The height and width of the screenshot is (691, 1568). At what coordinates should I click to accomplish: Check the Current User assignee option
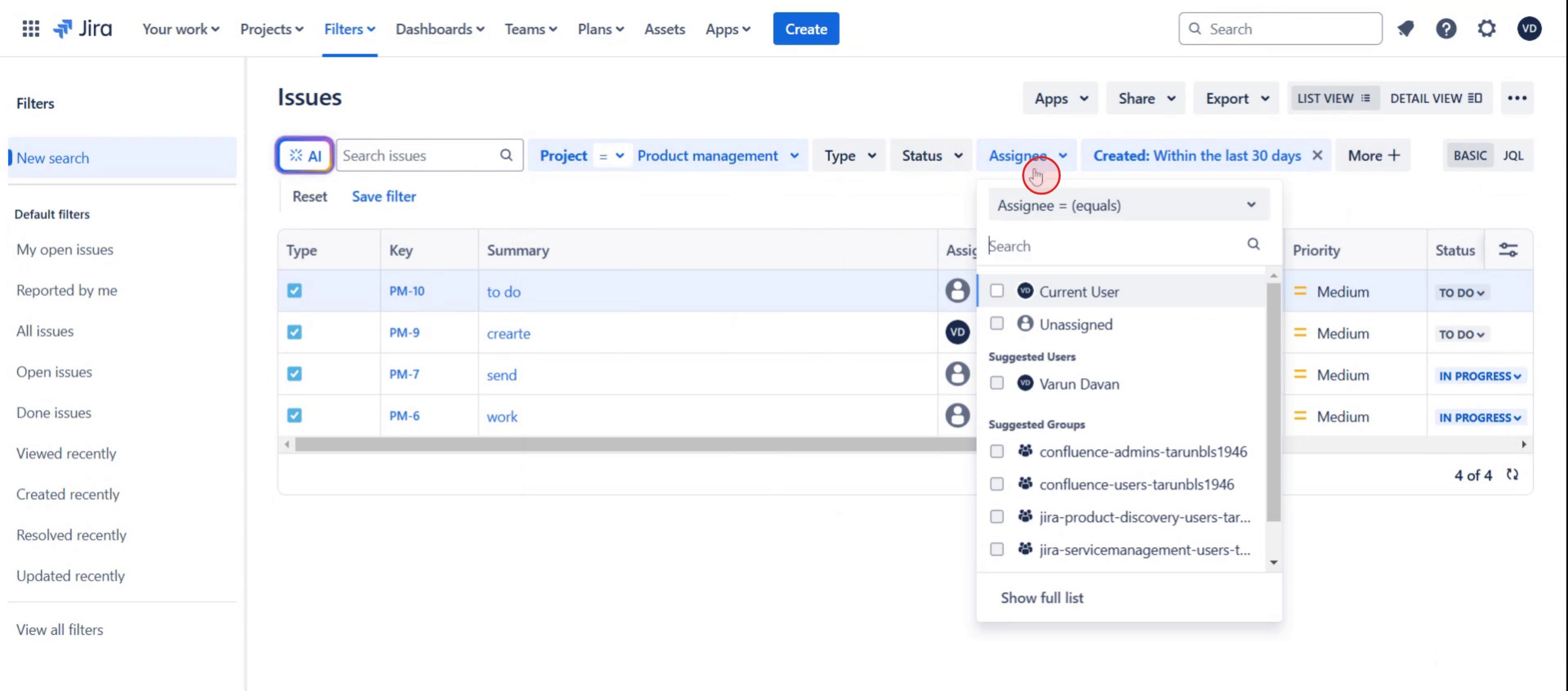997,291
